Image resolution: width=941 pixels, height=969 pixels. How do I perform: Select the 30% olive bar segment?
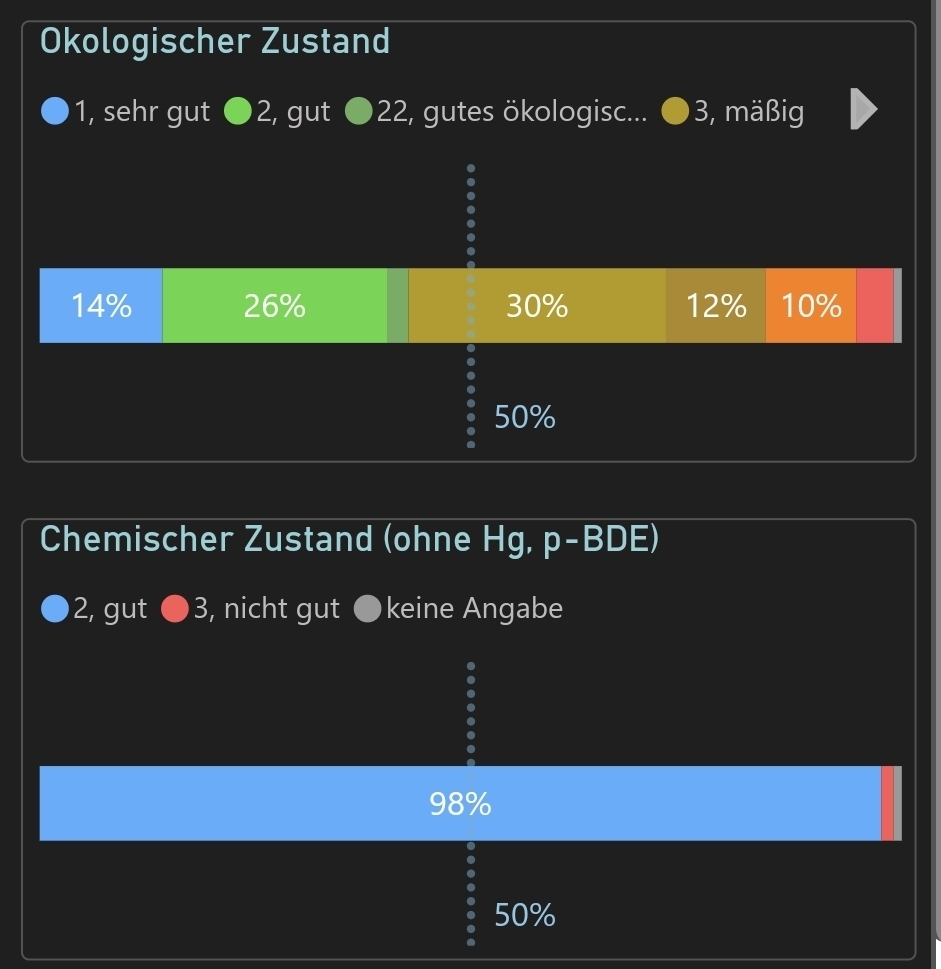[x=537, y=306]
